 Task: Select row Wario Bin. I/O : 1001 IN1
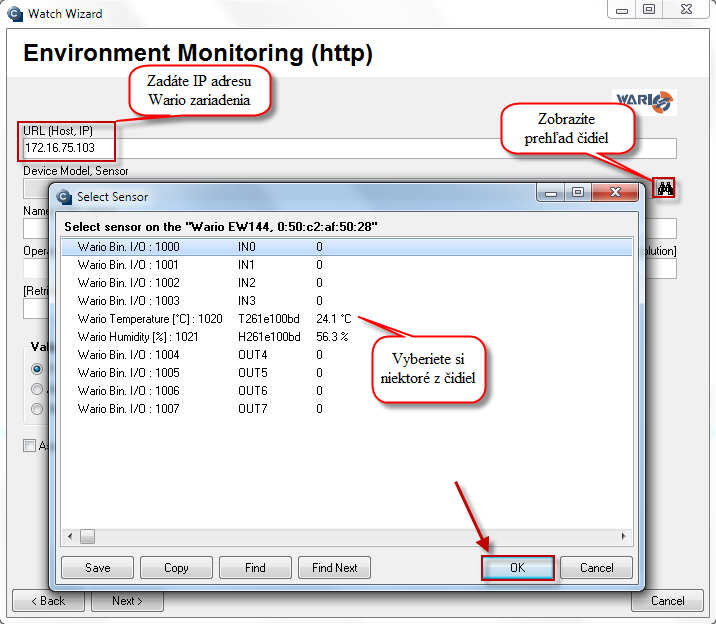[347, 265]
